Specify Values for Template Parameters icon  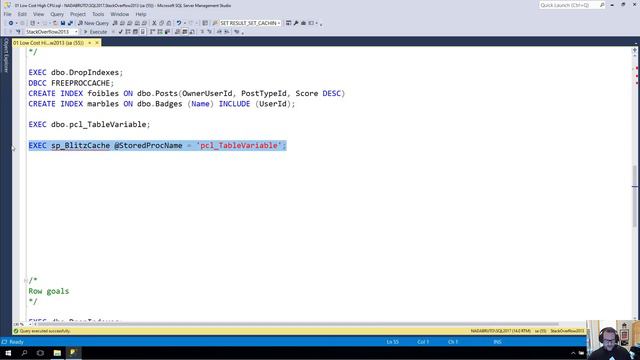[237, 32]
